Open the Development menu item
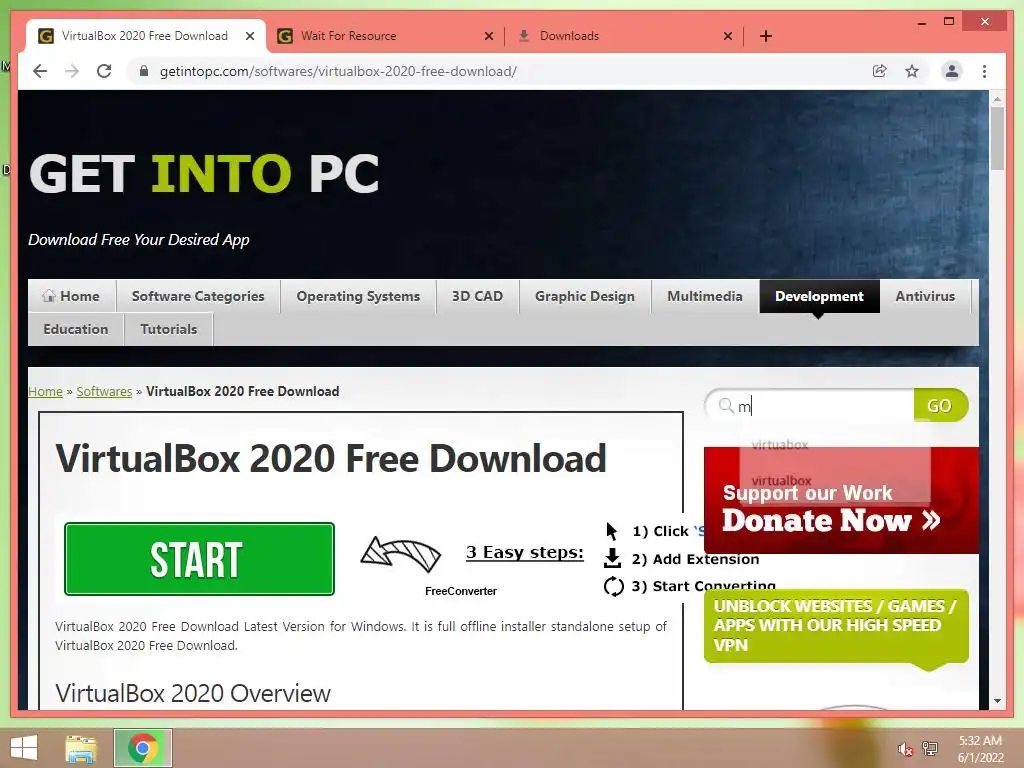Viewport: 1024px width, 768px height. tap(819, 296)
